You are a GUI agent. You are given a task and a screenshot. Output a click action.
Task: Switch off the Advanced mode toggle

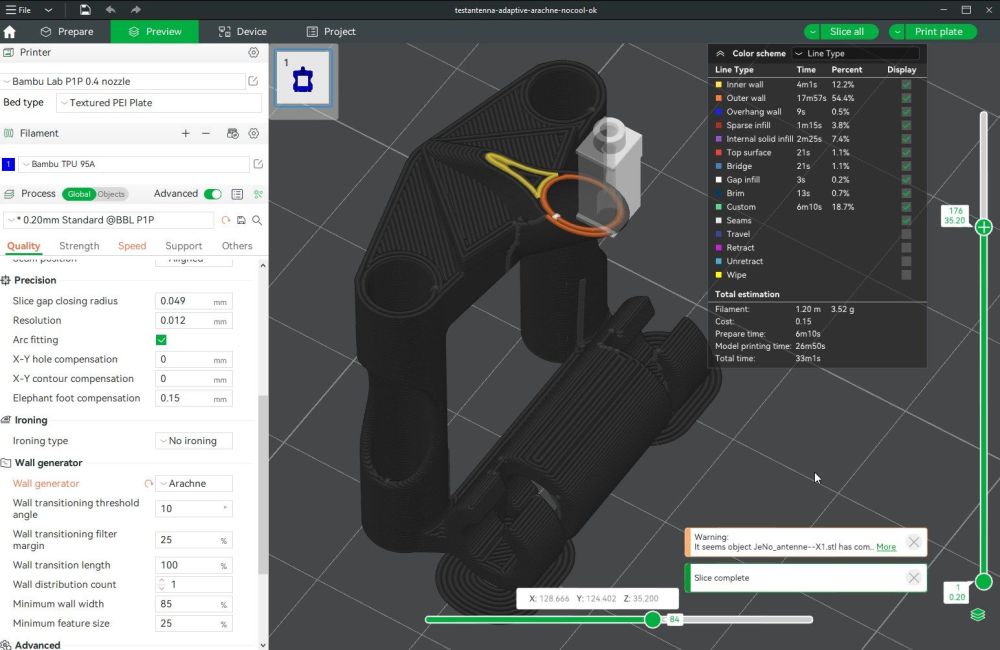point(213,194)
